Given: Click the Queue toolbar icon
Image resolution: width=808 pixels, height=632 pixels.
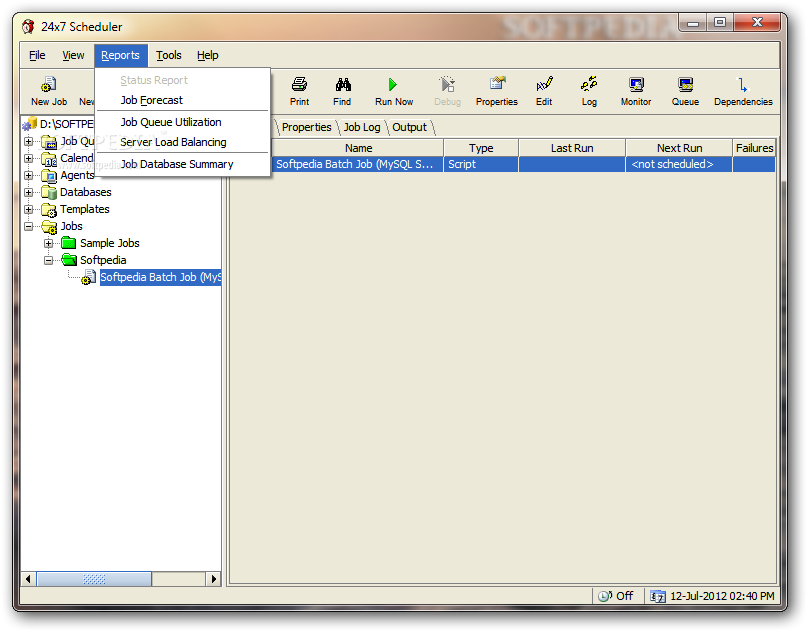Looking at the screenshot, I should [685, 84].
